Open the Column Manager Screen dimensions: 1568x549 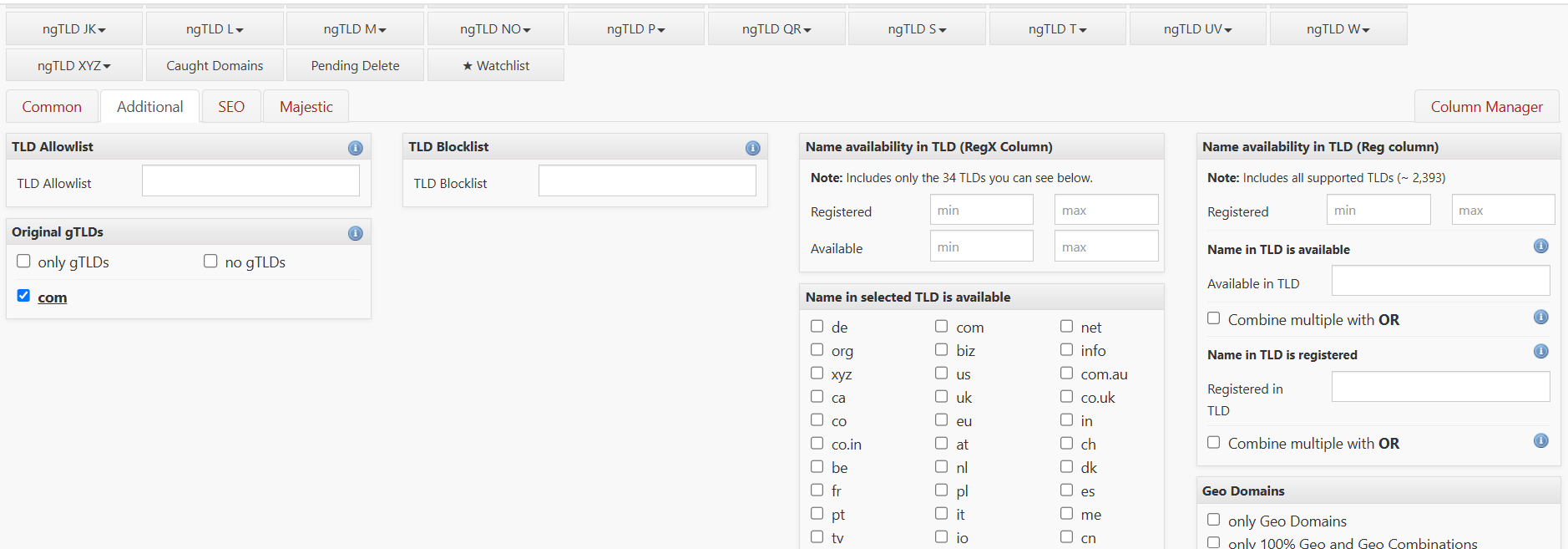[x=1486, y=107]
